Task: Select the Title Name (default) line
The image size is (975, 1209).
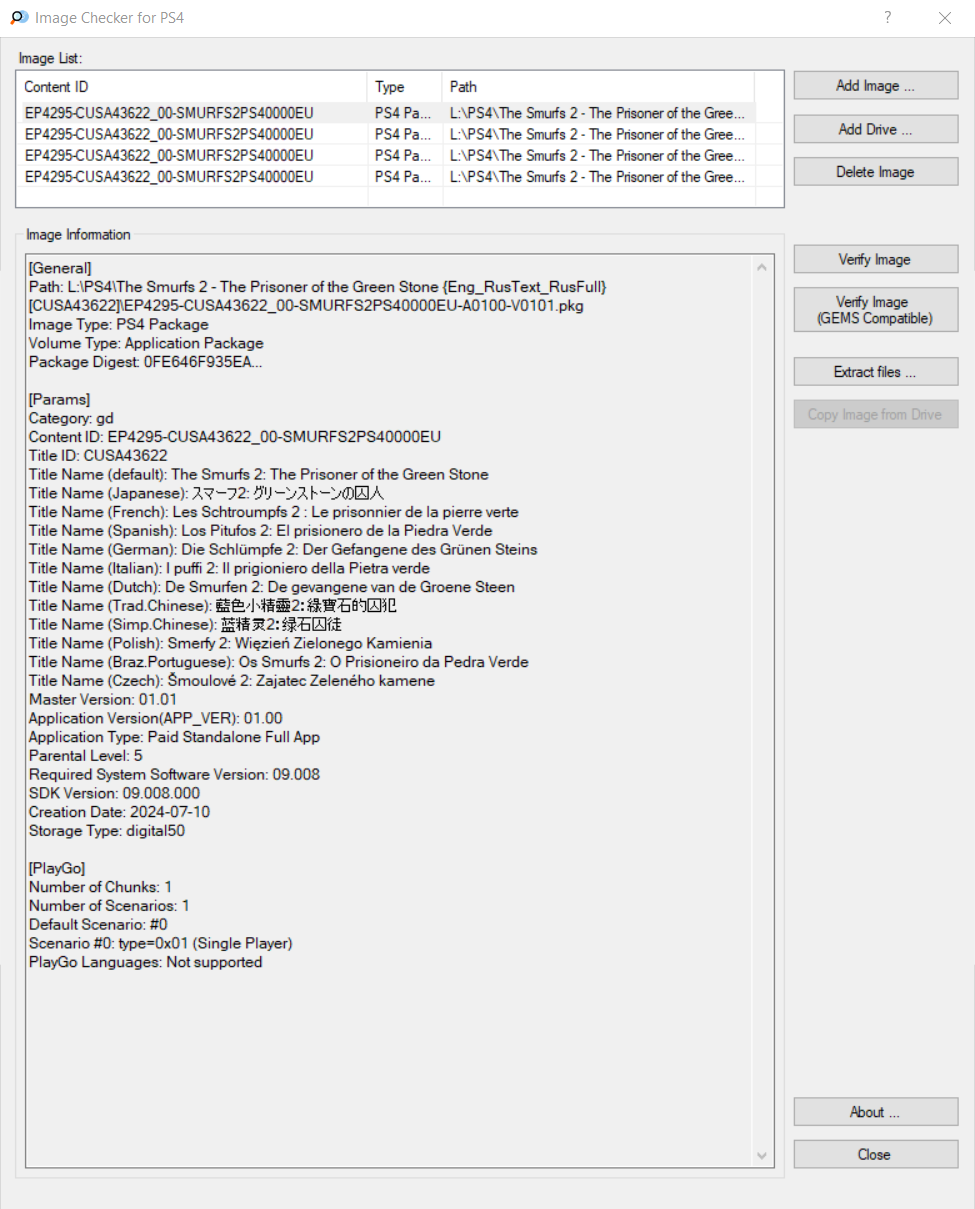Action: coord(258,474)
